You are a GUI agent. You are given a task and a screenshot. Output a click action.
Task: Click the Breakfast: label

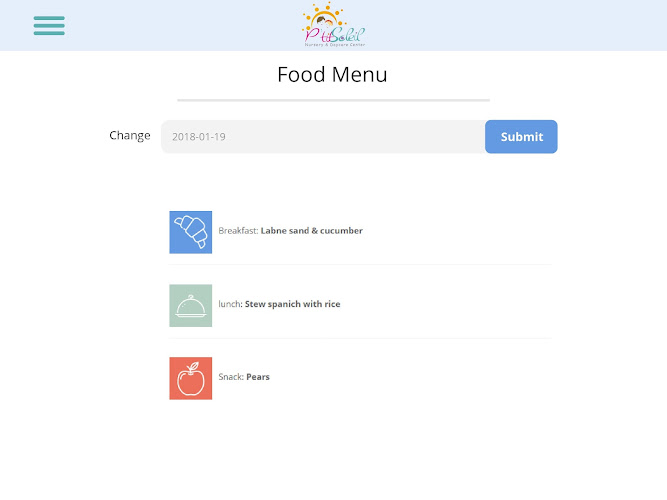(238, 231)
